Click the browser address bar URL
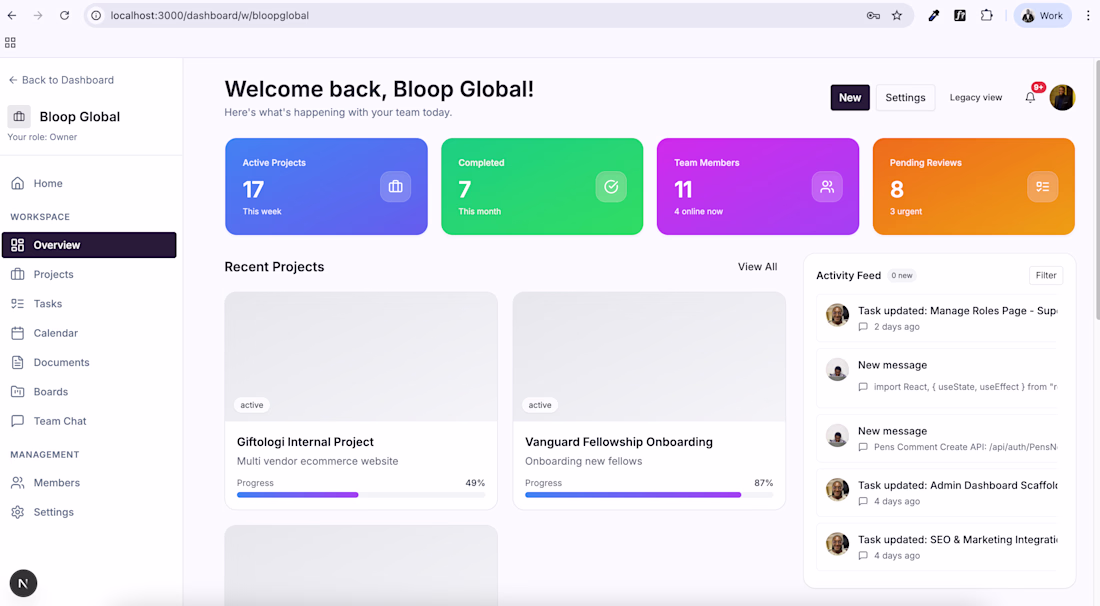Image resolution: width=1100 pixels, height=606 pixels. (x=210, y=15)
